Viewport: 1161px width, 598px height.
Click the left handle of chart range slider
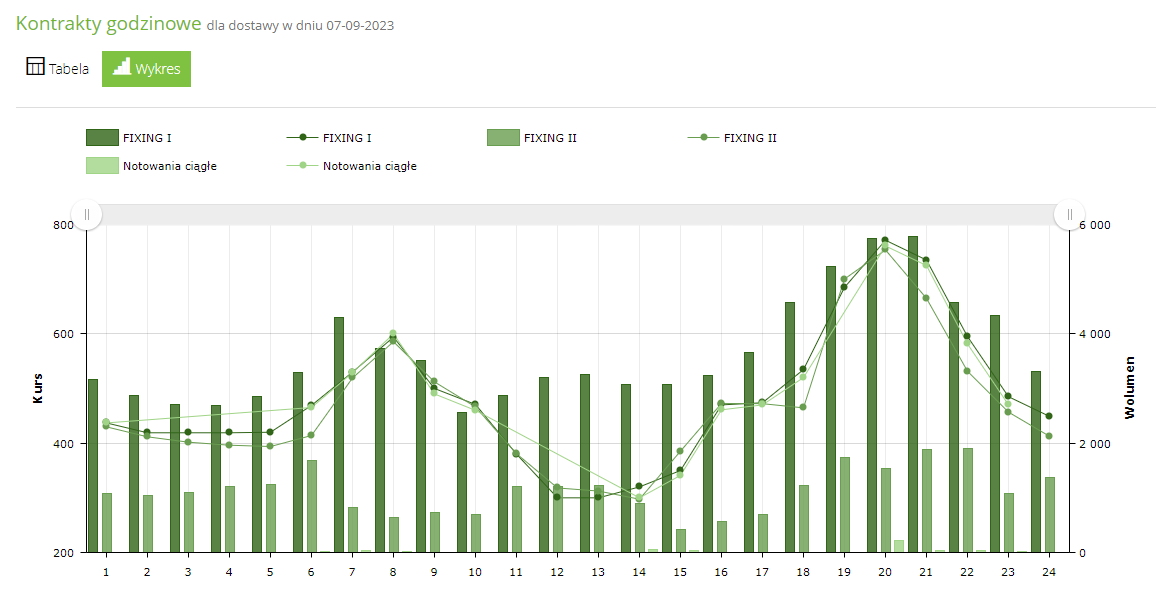click(87, 214)
